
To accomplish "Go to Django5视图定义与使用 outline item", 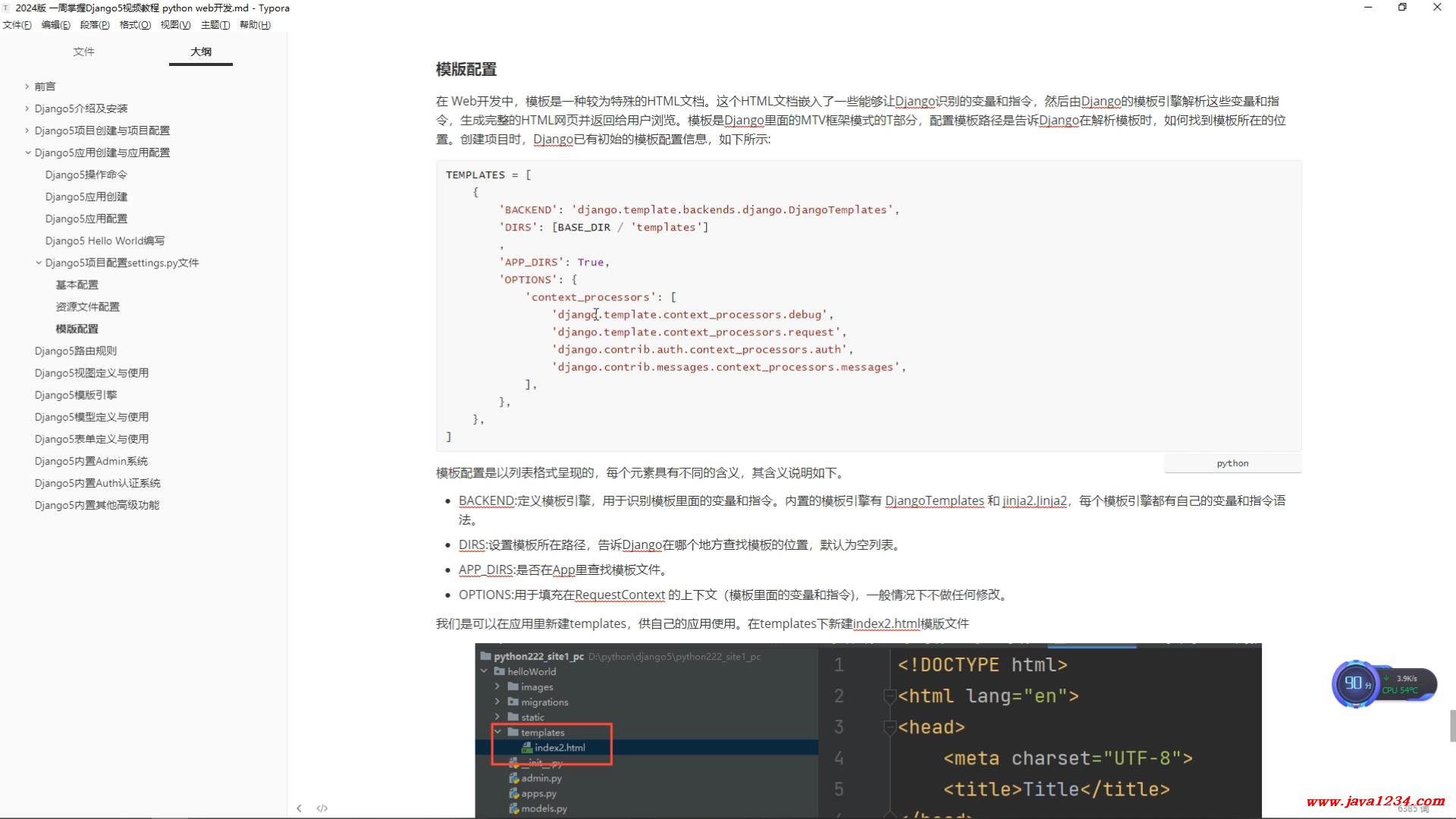I will tap(92, 372).
